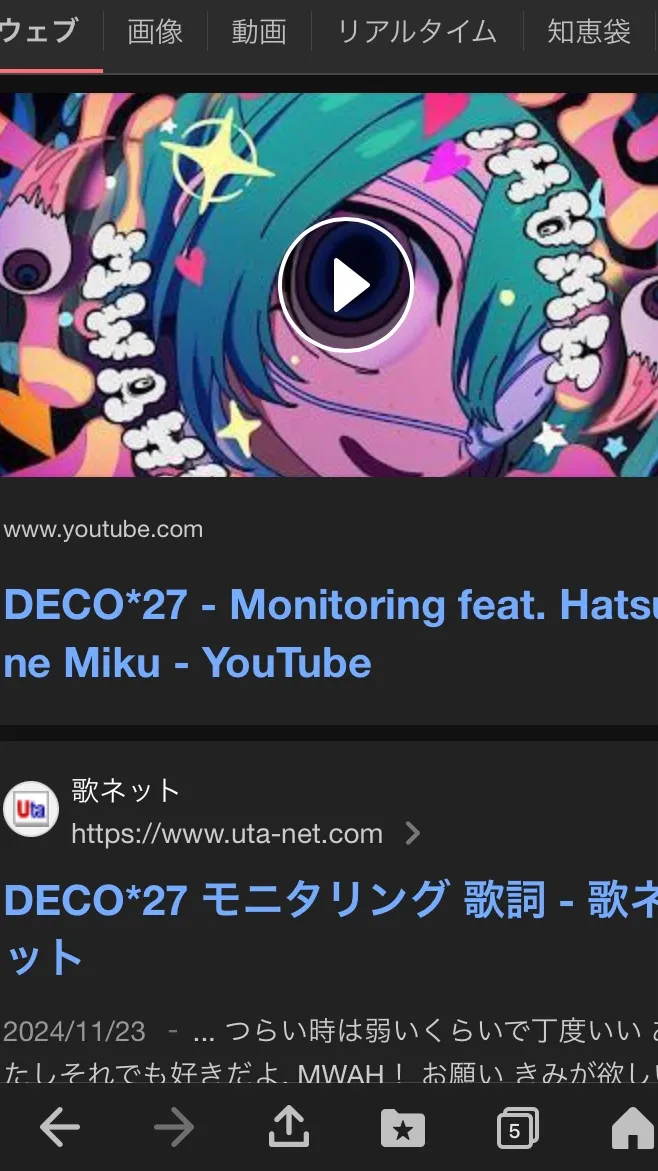
Task: Tap the 歌ネット site name
Action: click(x=126, y=790)
